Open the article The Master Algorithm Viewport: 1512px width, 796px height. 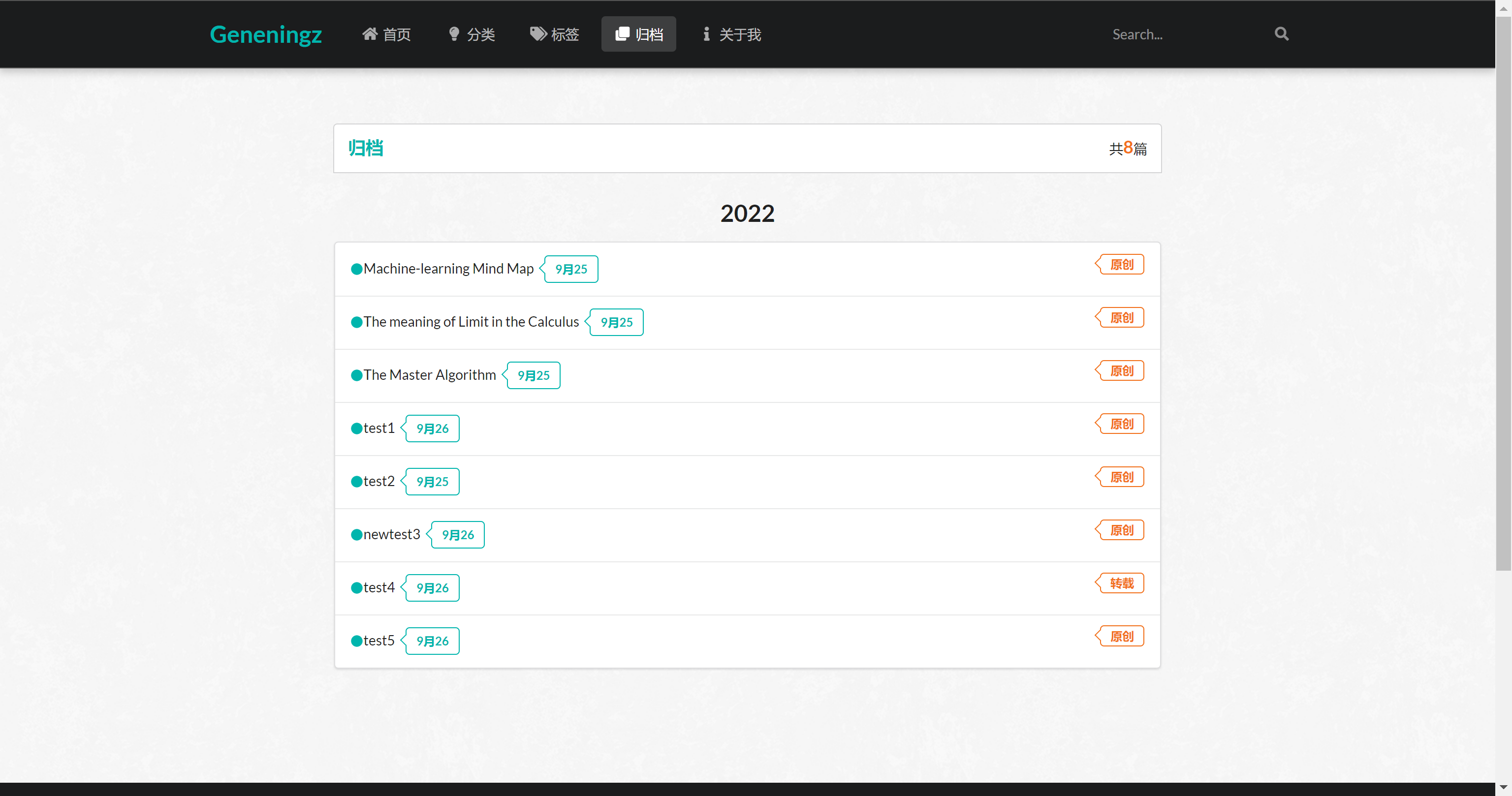coord(429,375)
